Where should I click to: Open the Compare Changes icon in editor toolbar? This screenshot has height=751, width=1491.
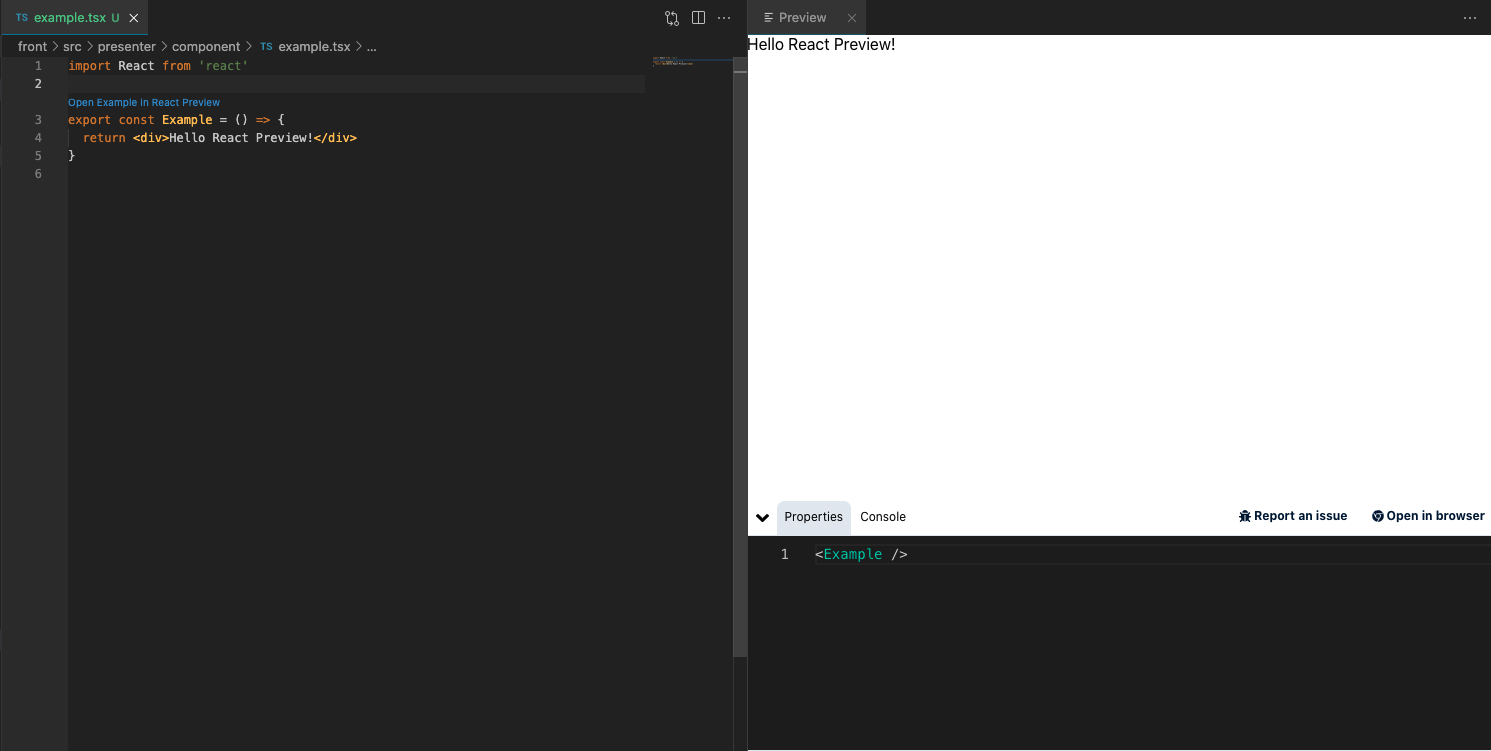(x=671, y=18)
